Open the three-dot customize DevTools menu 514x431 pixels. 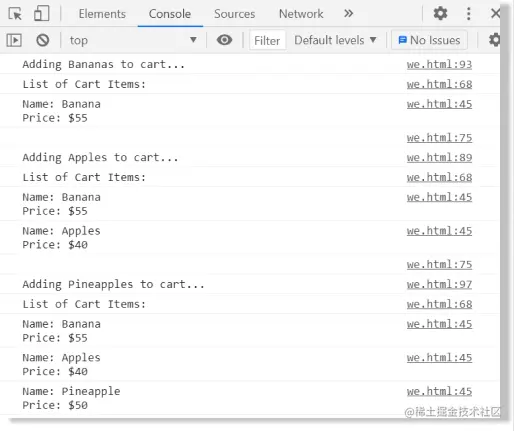click(469, 14)
